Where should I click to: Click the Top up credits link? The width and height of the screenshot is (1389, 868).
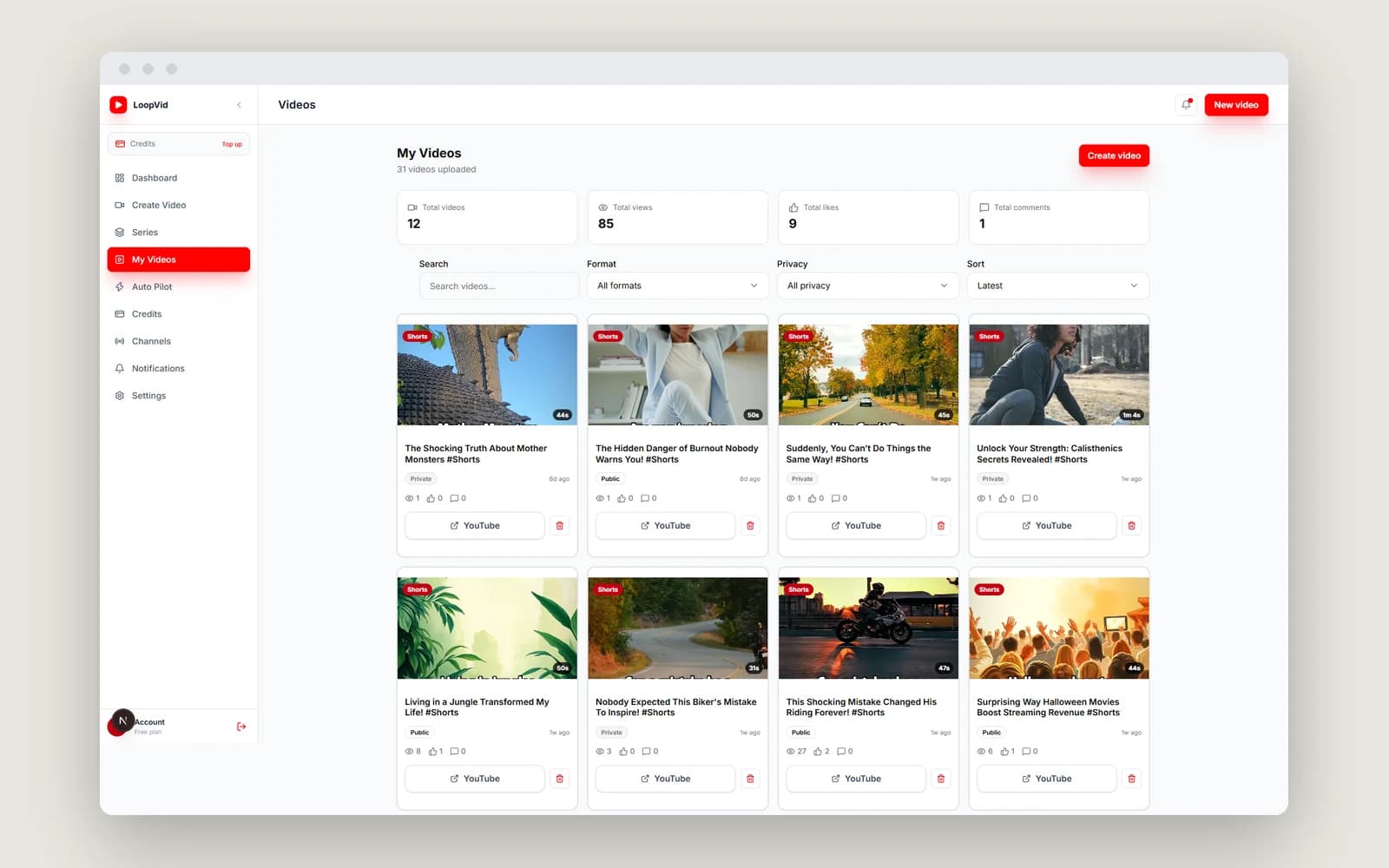click(232, 144)
